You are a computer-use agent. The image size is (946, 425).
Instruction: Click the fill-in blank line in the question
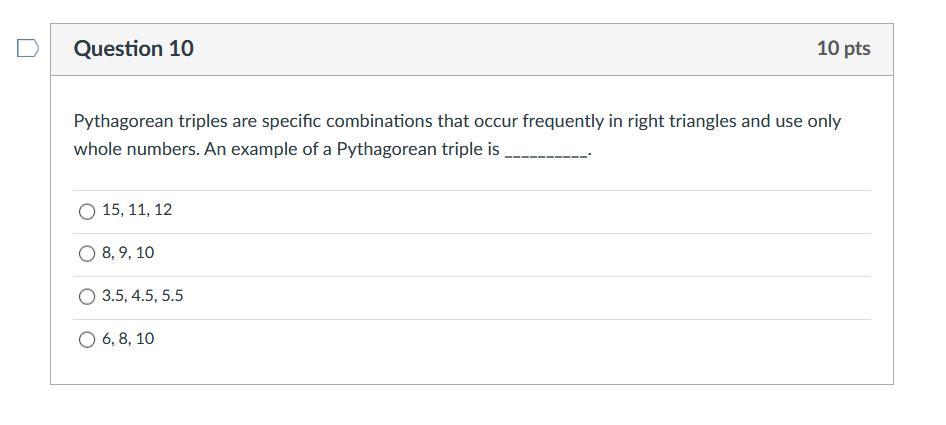[x=546, y=152]
